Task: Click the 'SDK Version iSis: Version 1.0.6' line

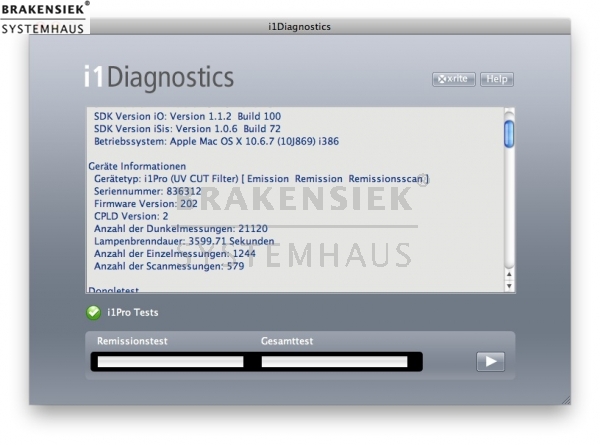Action: pyautogui.click(x=188, y=129)
